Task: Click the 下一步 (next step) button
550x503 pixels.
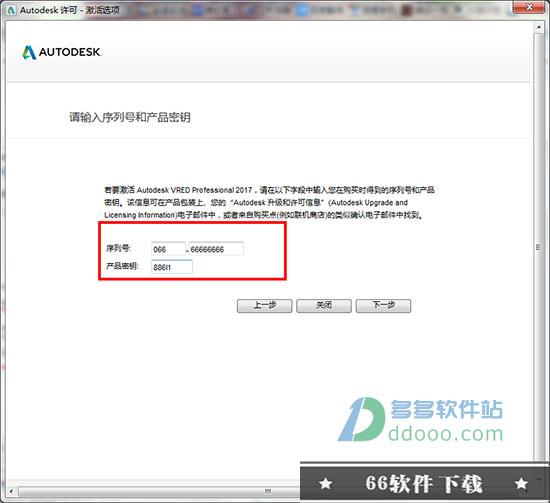Action: (x=383, y=306)
